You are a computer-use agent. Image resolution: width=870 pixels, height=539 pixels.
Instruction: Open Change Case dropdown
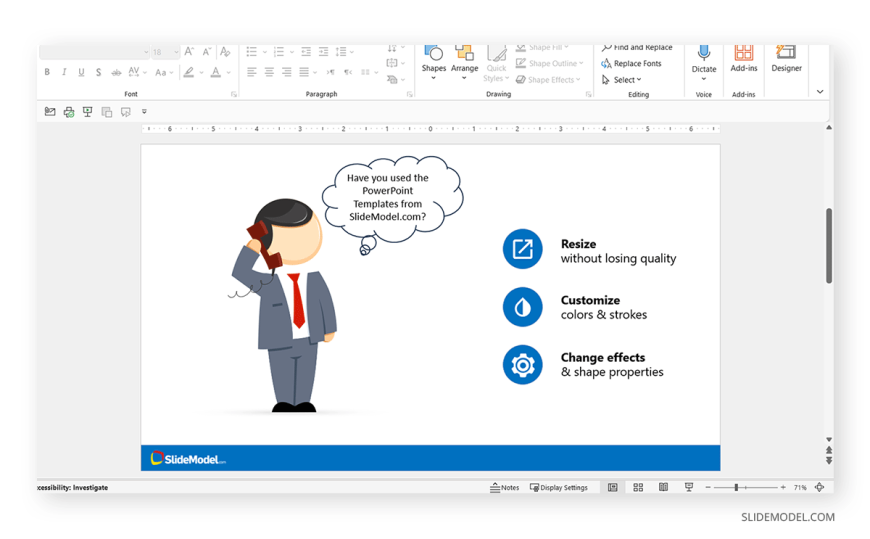[164, 72]
